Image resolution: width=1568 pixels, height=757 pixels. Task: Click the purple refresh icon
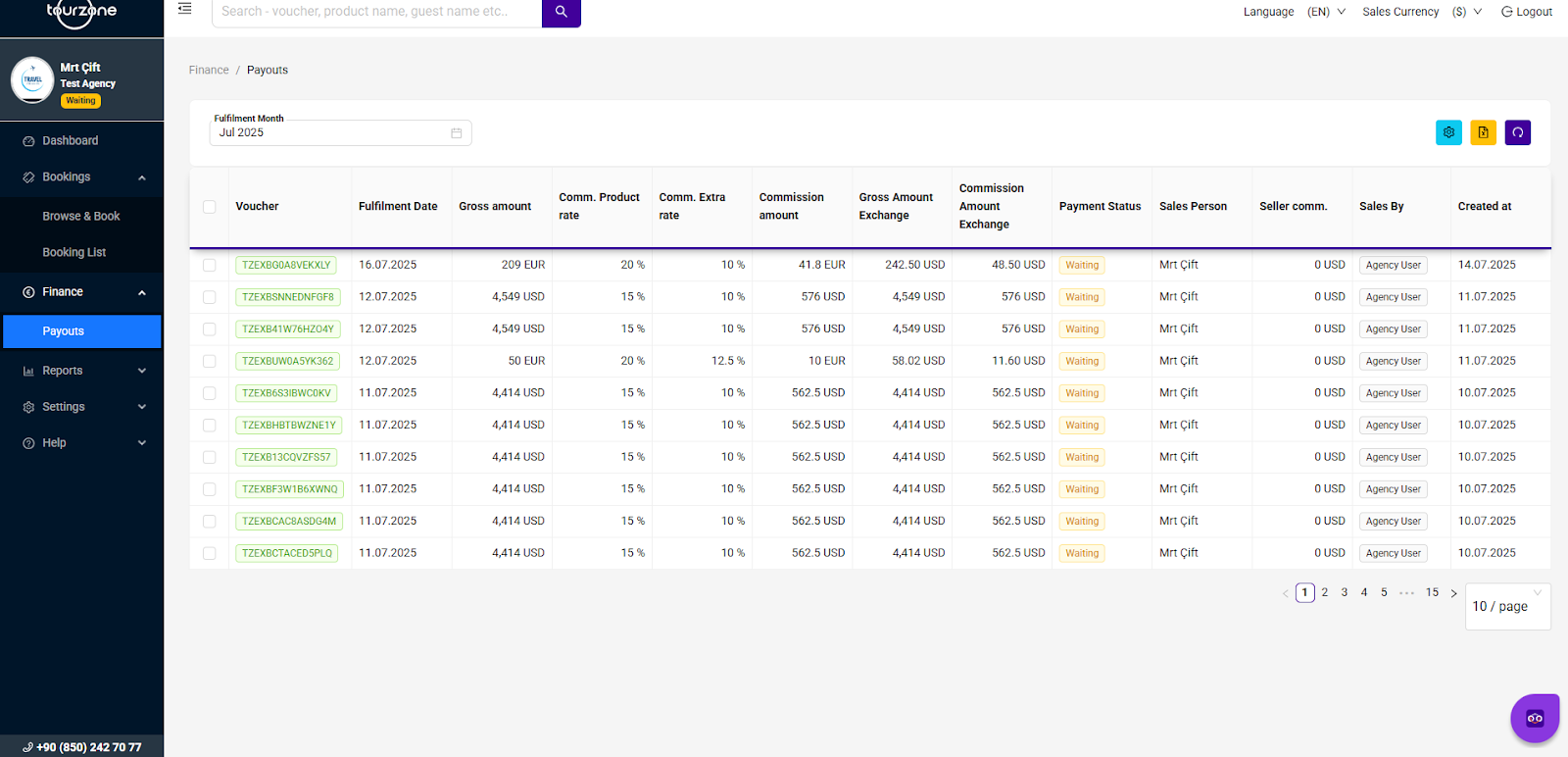click(x=1517, y=132)
